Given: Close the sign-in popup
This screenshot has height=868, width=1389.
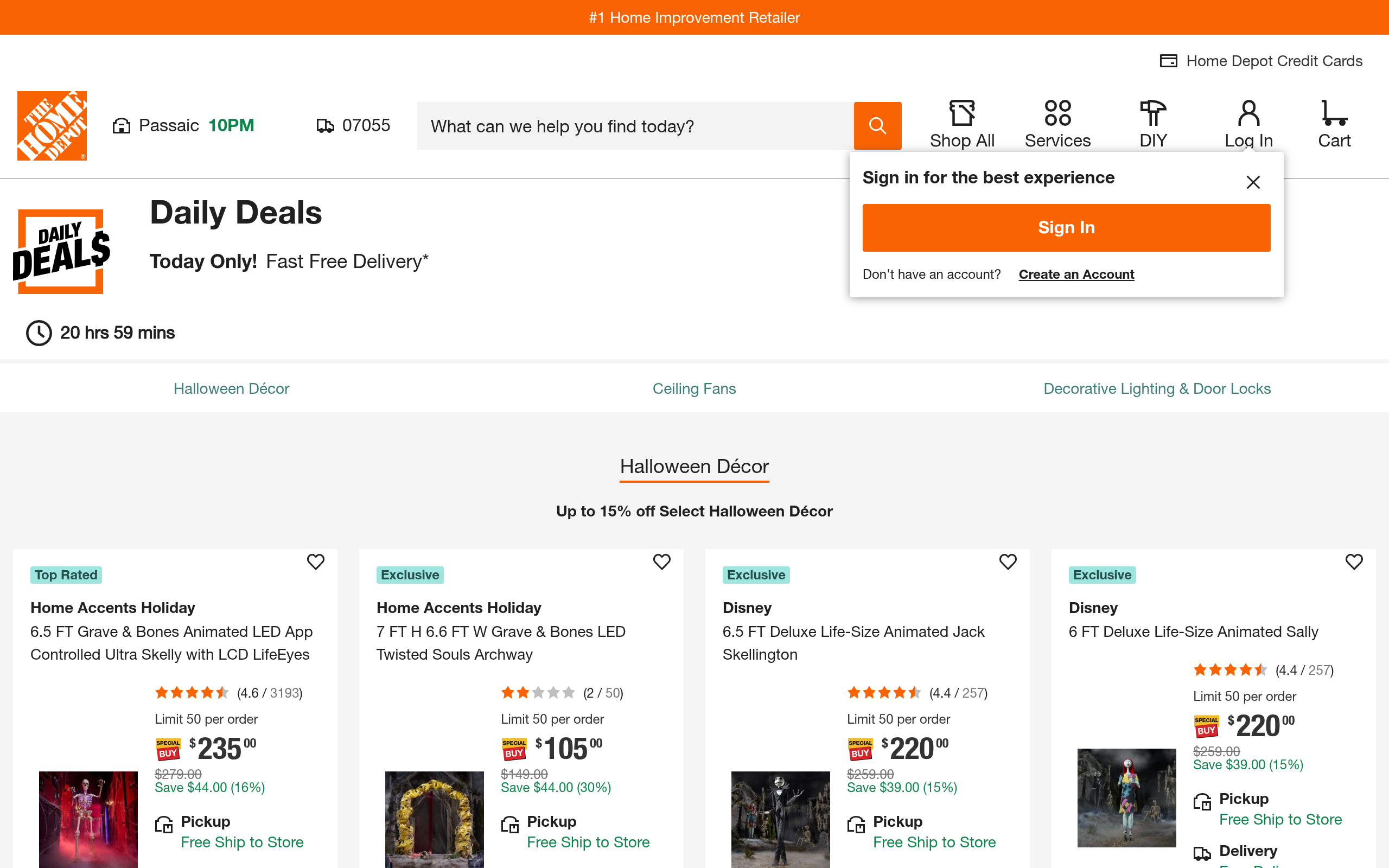Looking at the screenshot, I should 1253,182.
